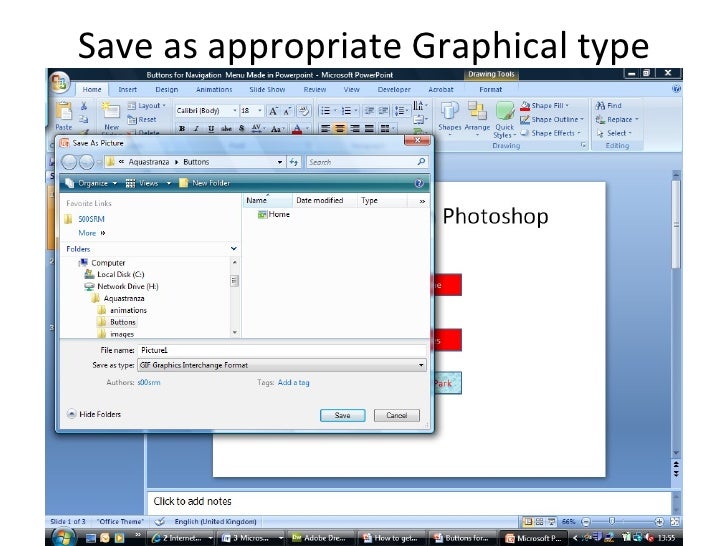Open the Organize menu
This screenshot has width=728, height=546.
[x=91, y=183]
